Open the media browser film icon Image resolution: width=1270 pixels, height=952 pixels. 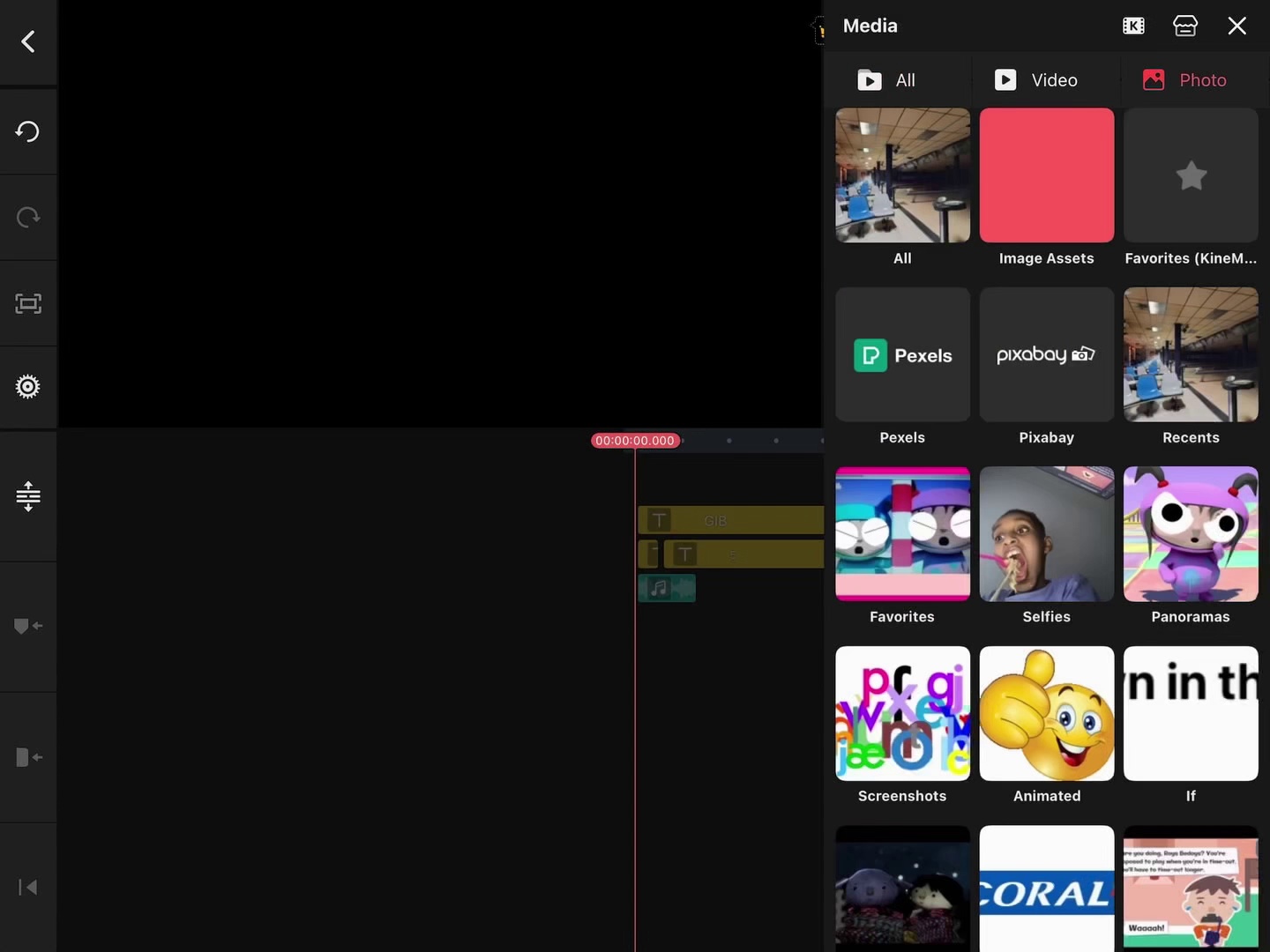pos(1133,26)
